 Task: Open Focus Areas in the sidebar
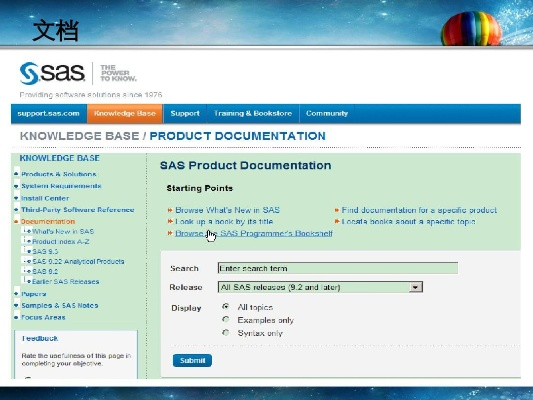click(x=43, y=317)
